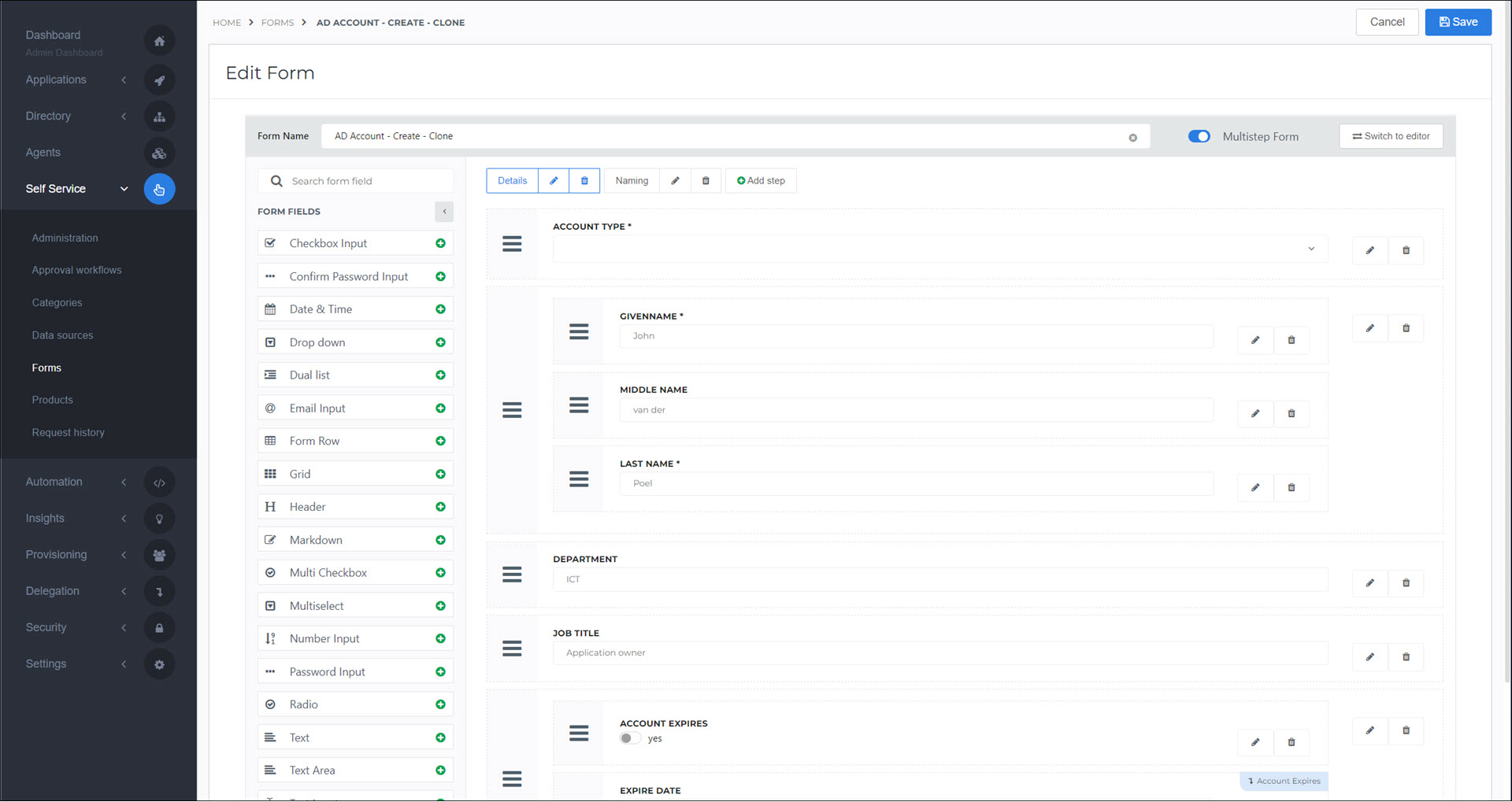Expand the Insights menu
Image resolution: width=1512 pixels, height=802 pixels.
(124, 518)
